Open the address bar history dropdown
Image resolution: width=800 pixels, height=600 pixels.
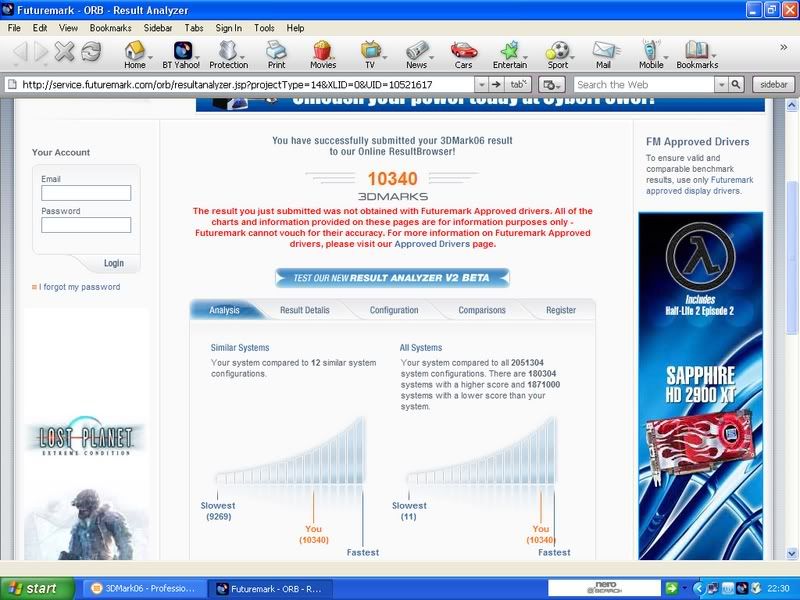(x=481, y=84)
